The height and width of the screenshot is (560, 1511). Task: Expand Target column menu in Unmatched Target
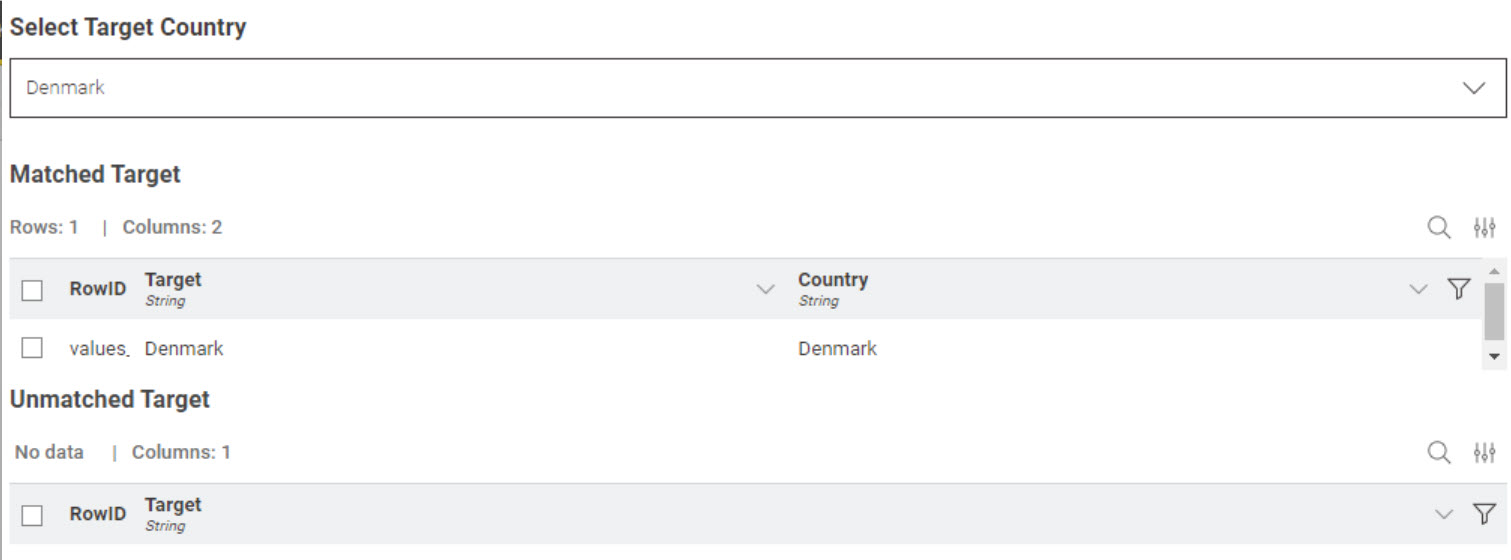1443,515
